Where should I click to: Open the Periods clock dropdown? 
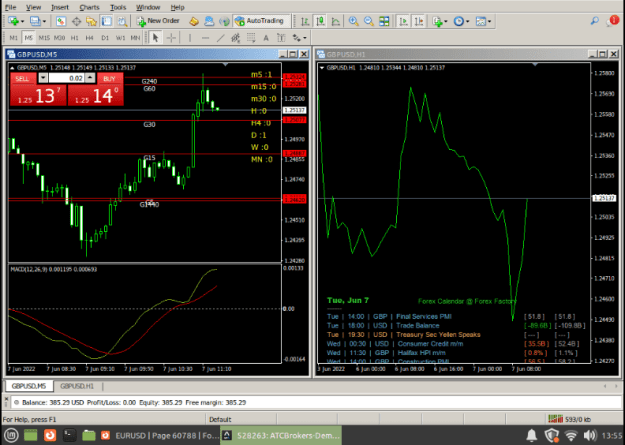point(461,21)
